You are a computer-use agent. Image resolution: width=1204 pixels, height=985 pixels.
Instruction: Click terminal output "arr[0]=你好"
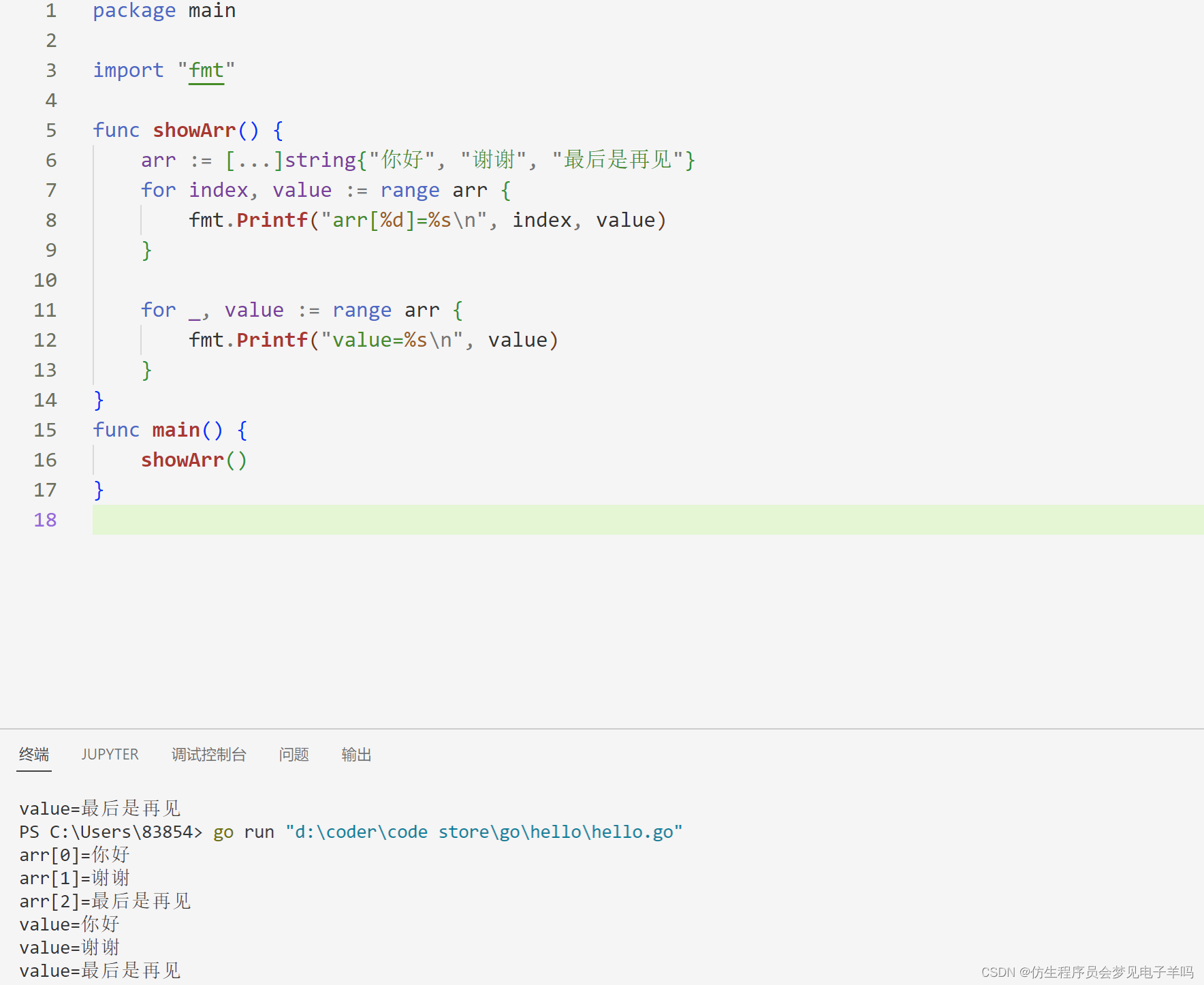pyautogui.click(x=74, y=855)
